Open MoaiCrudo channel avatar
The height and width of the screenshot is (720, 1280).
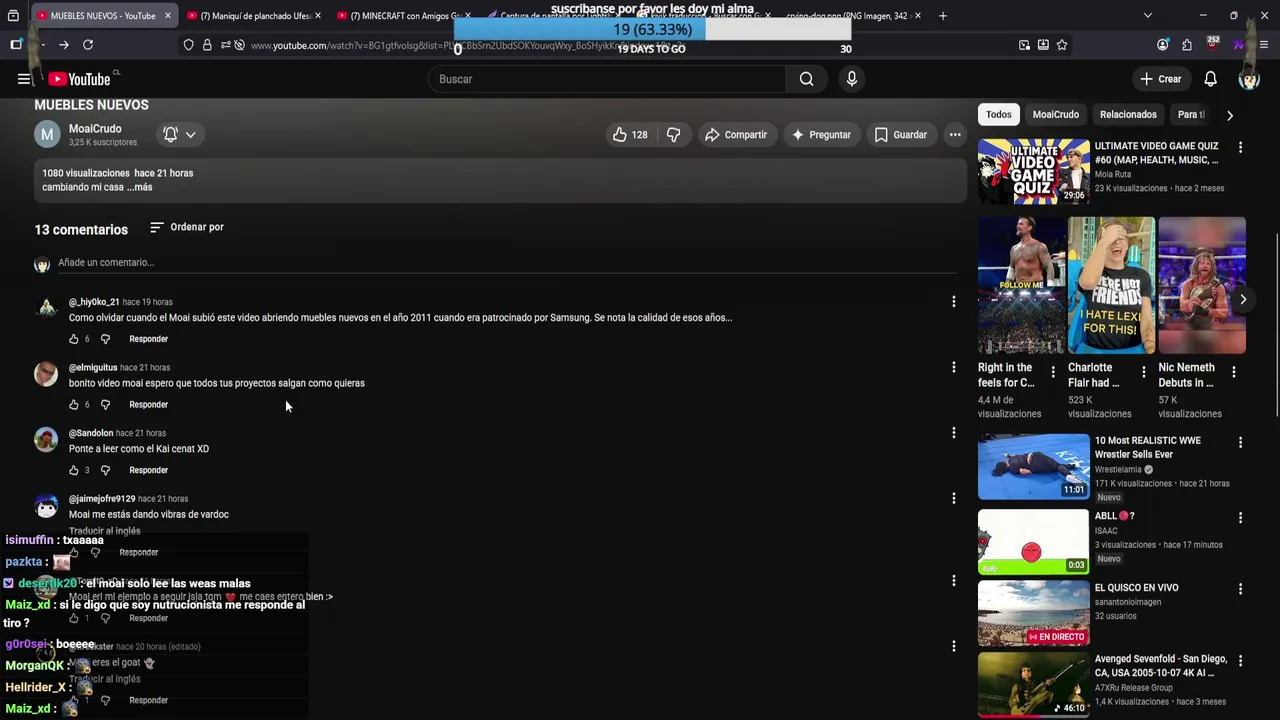[x=47, y=135]
